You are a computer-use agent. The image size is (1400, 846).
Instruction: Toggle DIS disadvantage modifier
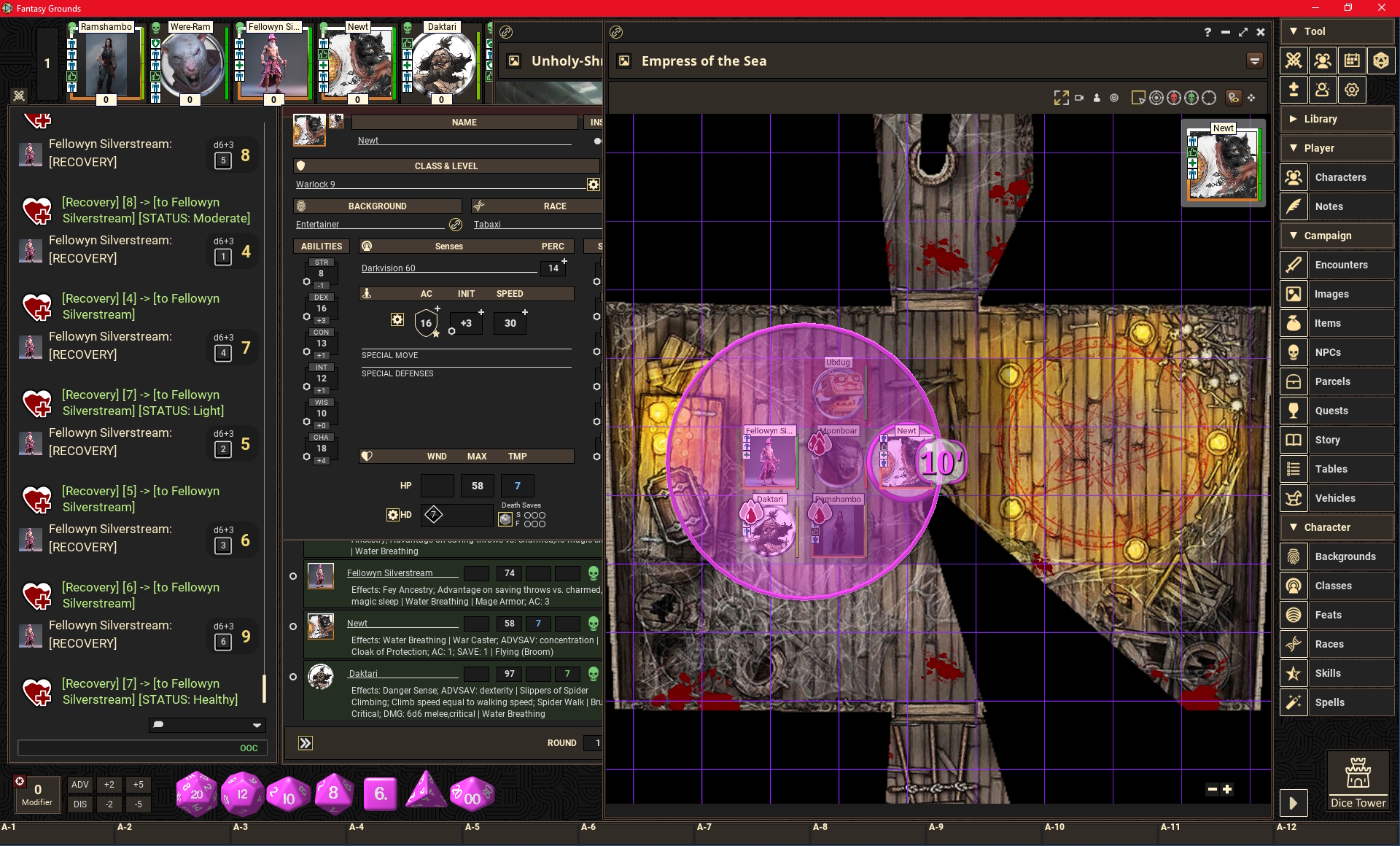80,804
